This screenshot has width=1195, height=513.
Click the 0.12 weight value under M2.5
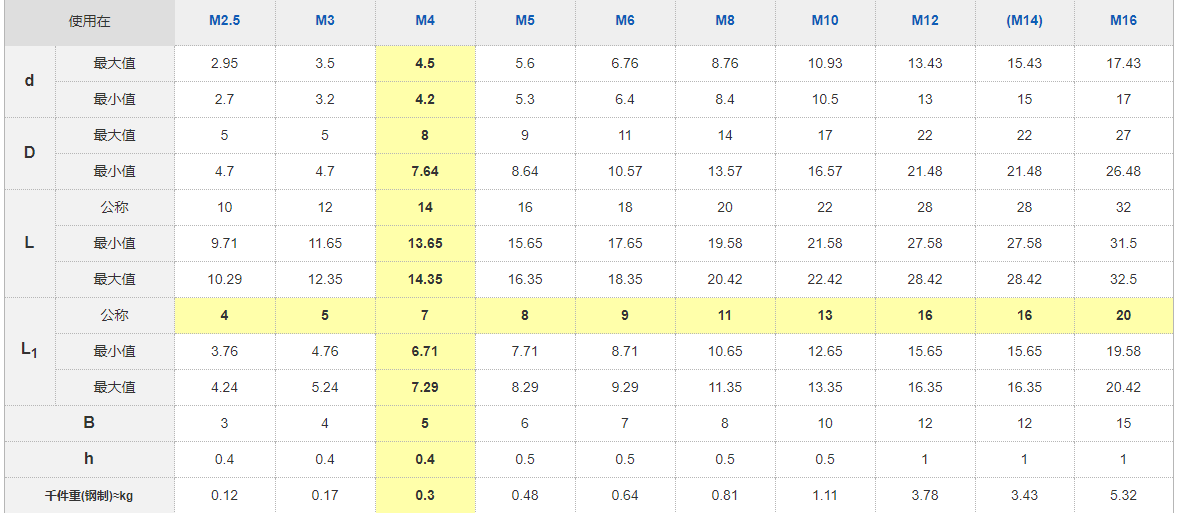coord(224,495)
